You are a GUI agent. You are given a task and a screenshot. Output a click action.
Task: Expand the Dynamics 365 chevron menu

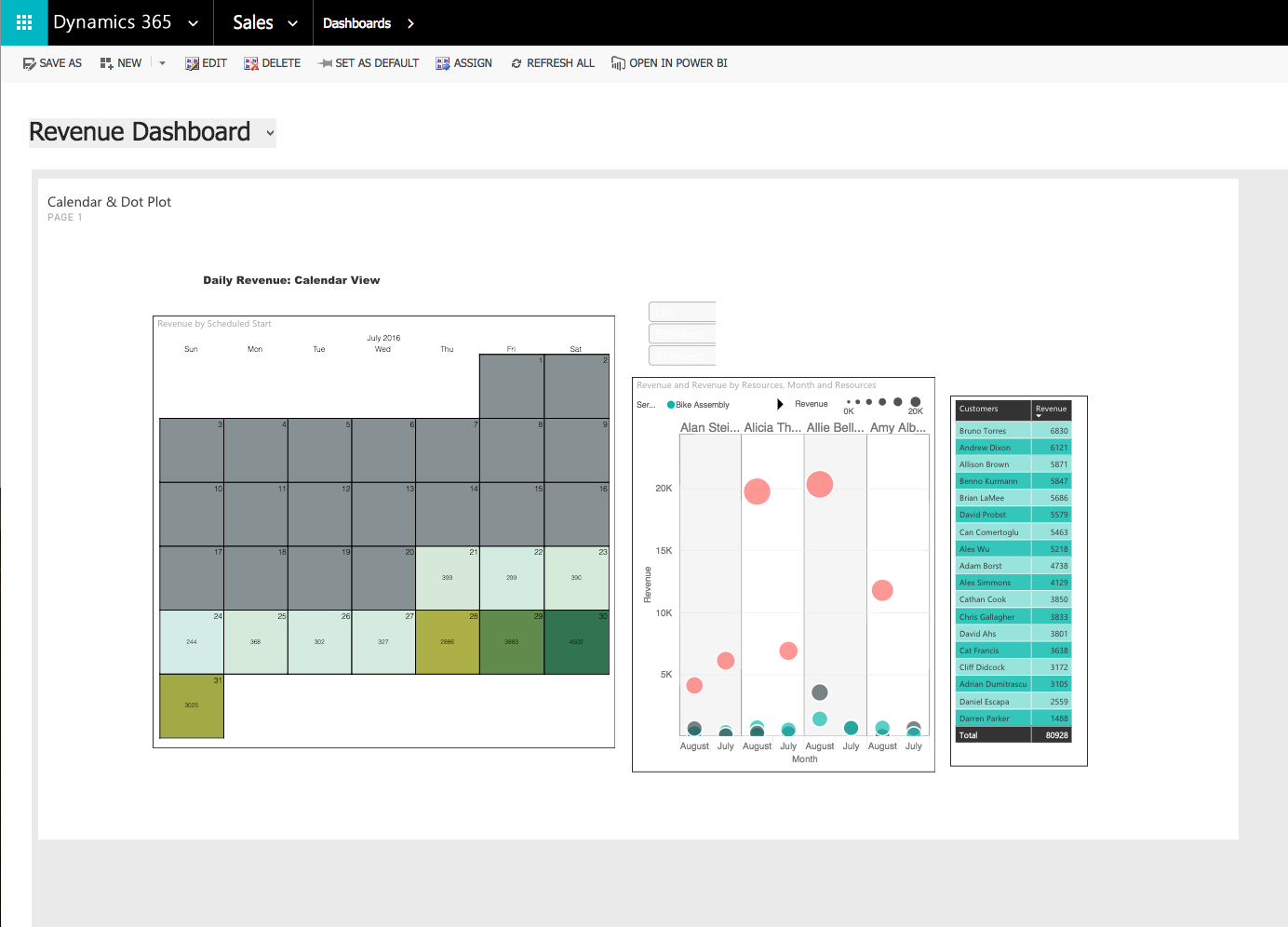coord(194,23)
